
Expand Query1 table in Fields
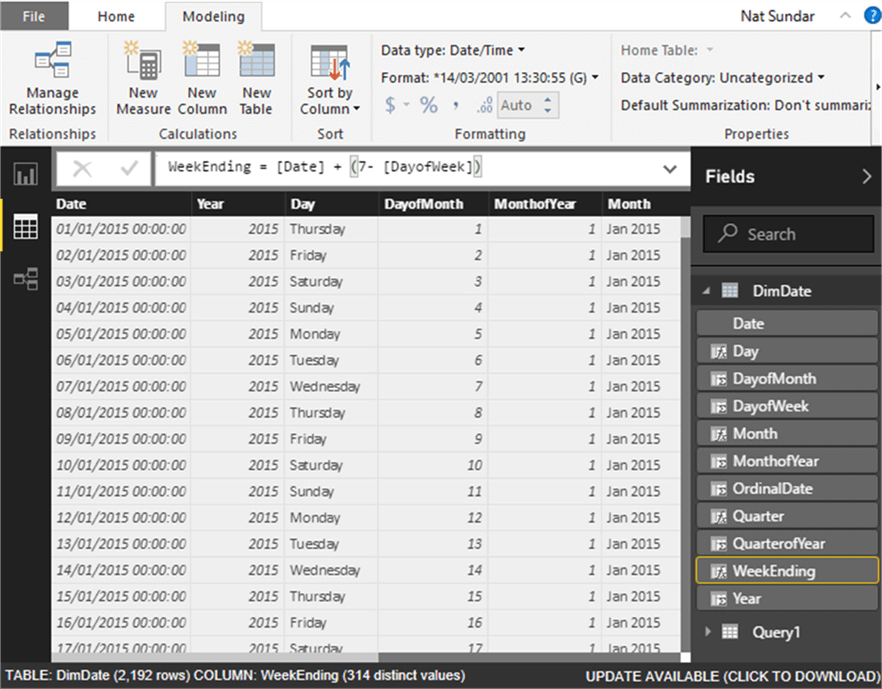click(x=708, y=632)
